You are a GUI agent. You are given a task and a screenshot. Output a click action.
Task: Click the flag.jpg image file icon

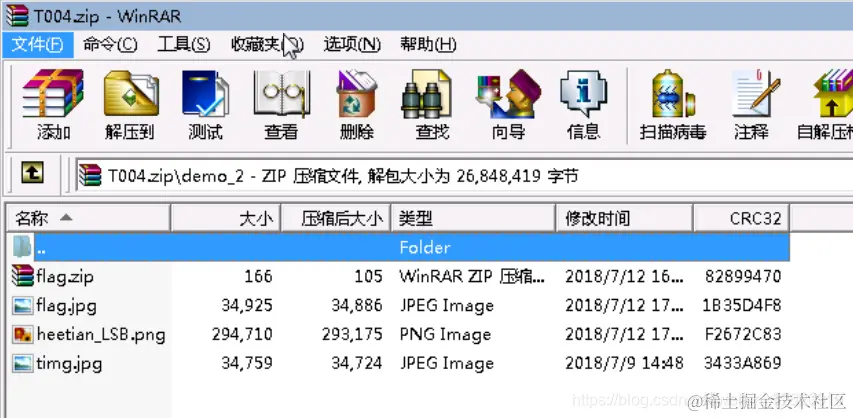(x=22, y=305)
